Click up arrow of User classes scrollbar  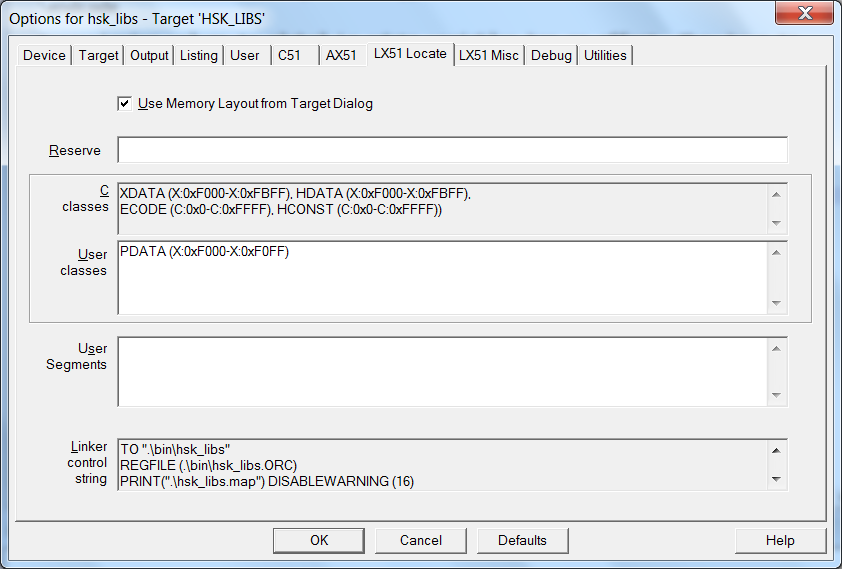tap(776, 252)
